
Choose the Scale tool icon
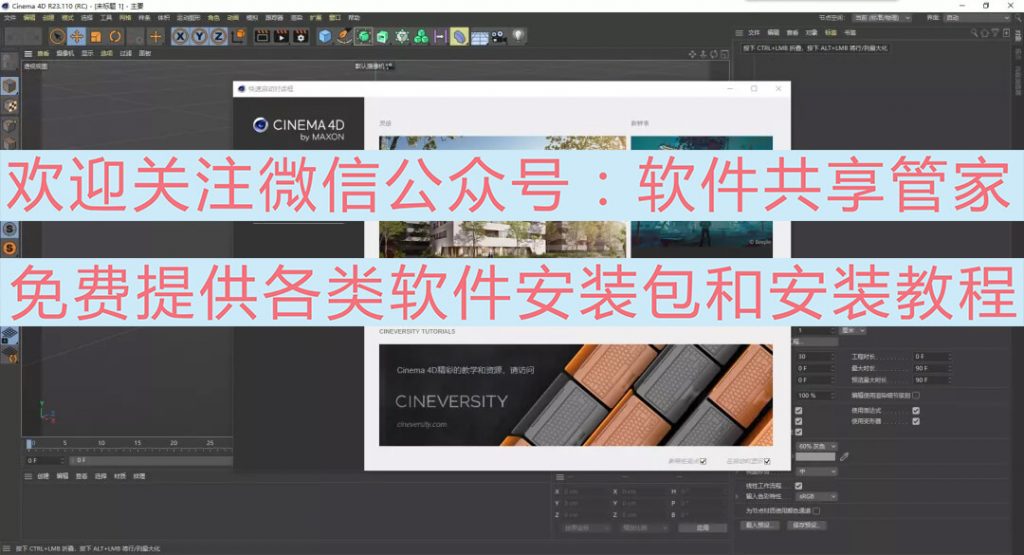click(x=96, y=37)
